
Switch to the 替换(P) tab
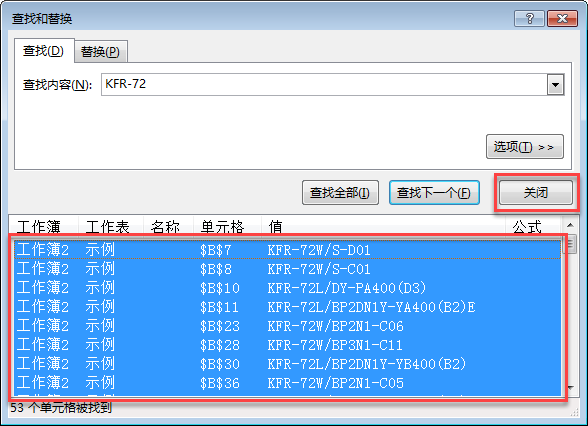pos(100,52)
